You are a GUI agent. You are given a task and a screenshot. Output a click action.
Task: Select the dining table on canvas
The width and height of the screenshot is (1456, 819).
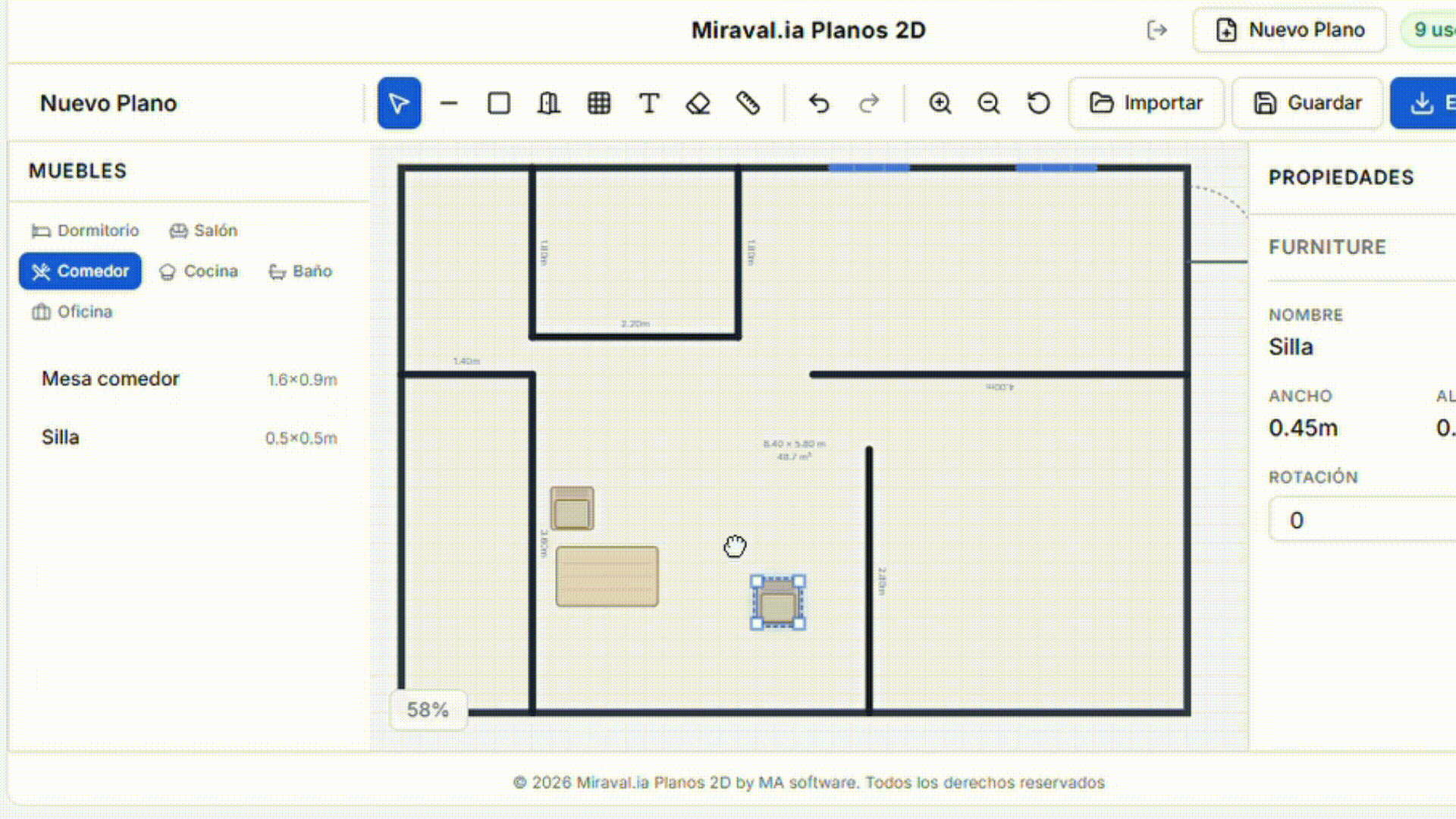(x=607, y=576)
